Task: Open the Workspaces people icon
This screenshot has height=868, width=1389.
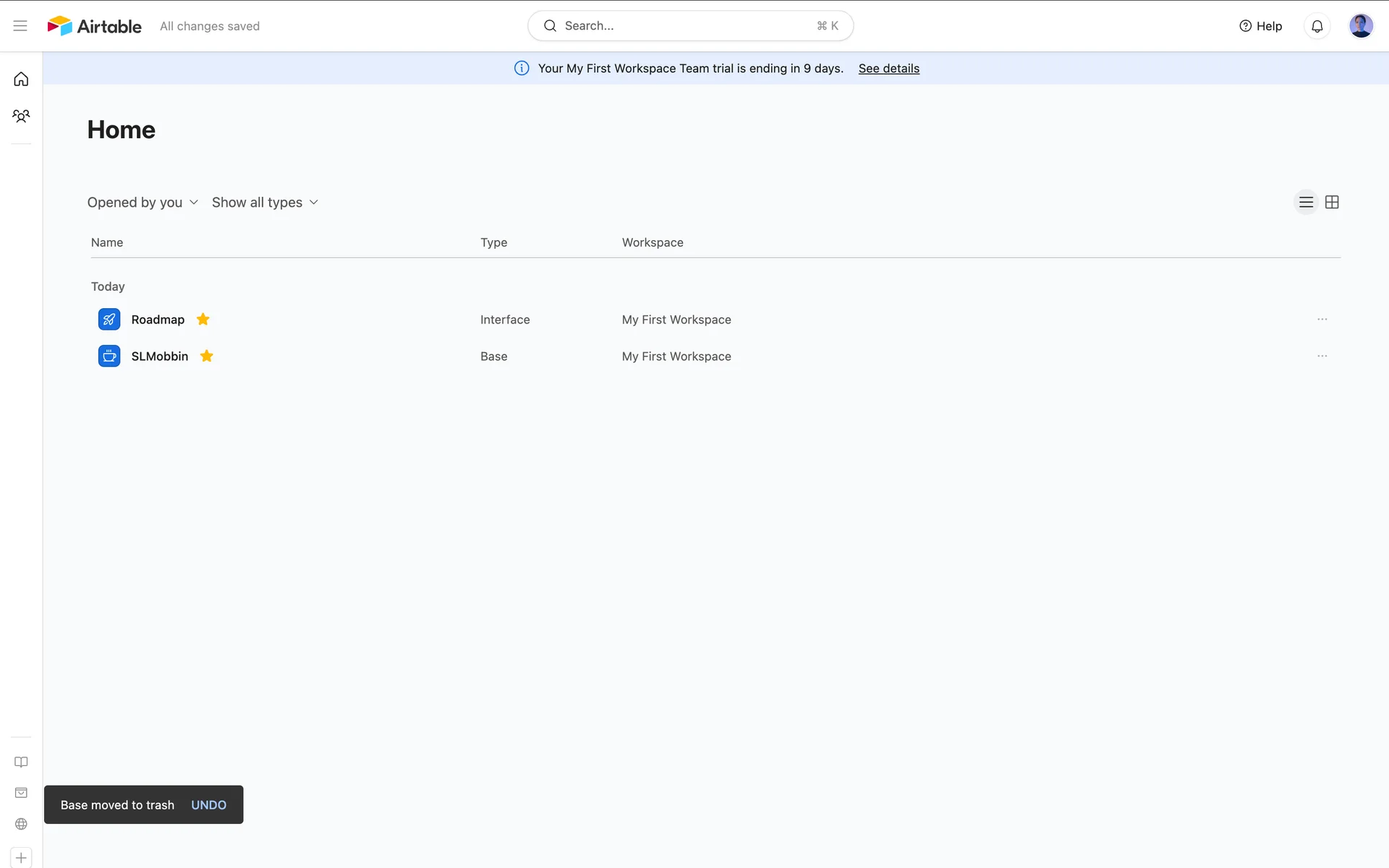Action: point(21,116)
